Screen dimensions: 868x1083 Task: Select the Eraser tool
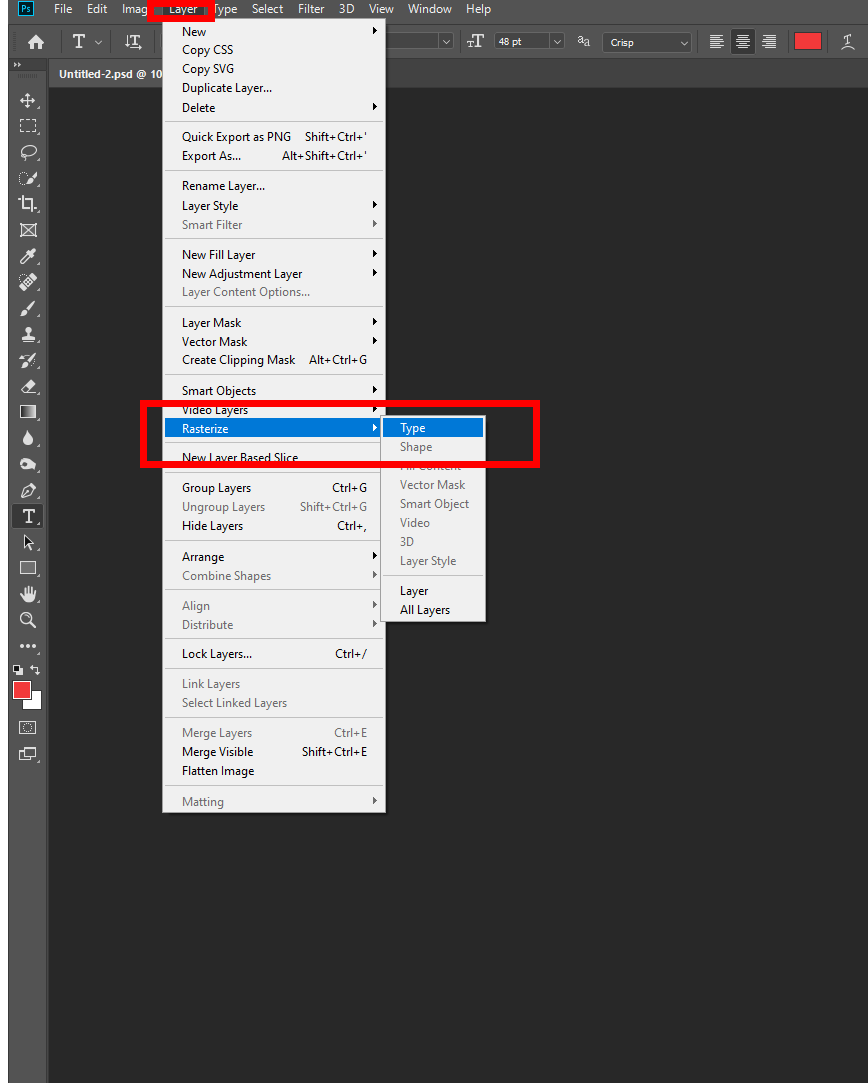28,386
